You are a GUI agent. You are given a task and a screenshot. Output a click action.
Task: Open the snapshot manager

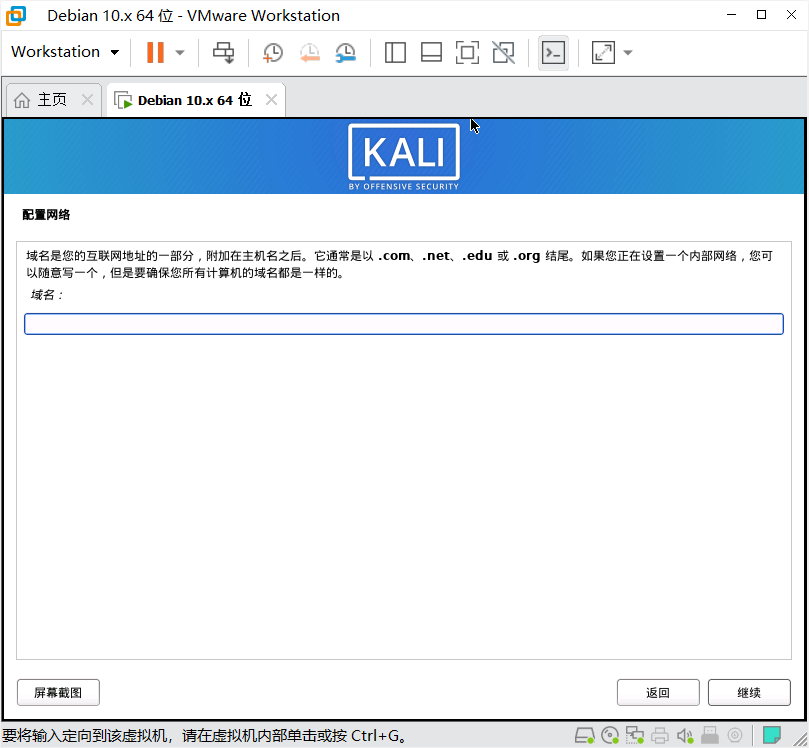(x=345, y=53)
